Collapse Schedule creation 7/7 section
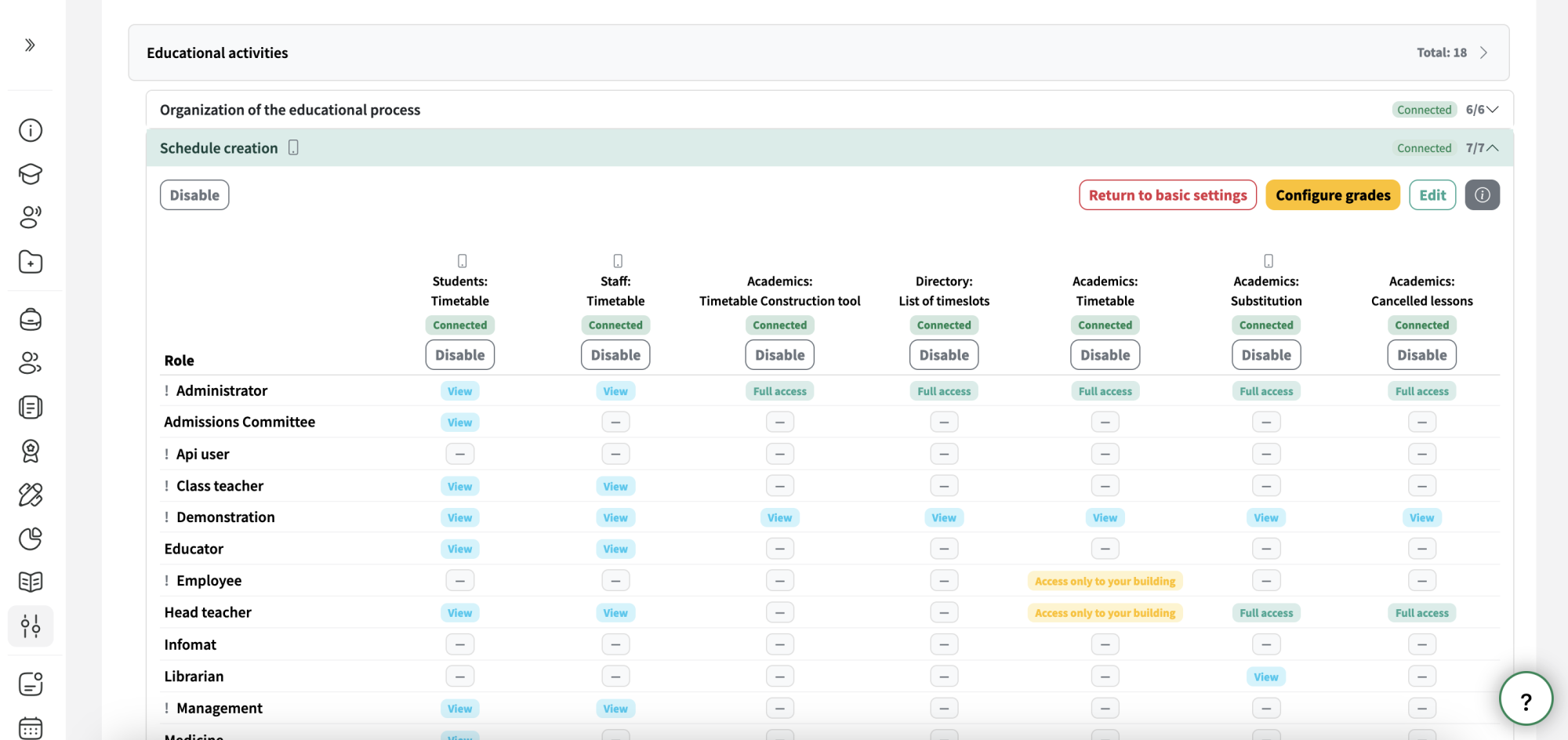 coord(1493,148)
